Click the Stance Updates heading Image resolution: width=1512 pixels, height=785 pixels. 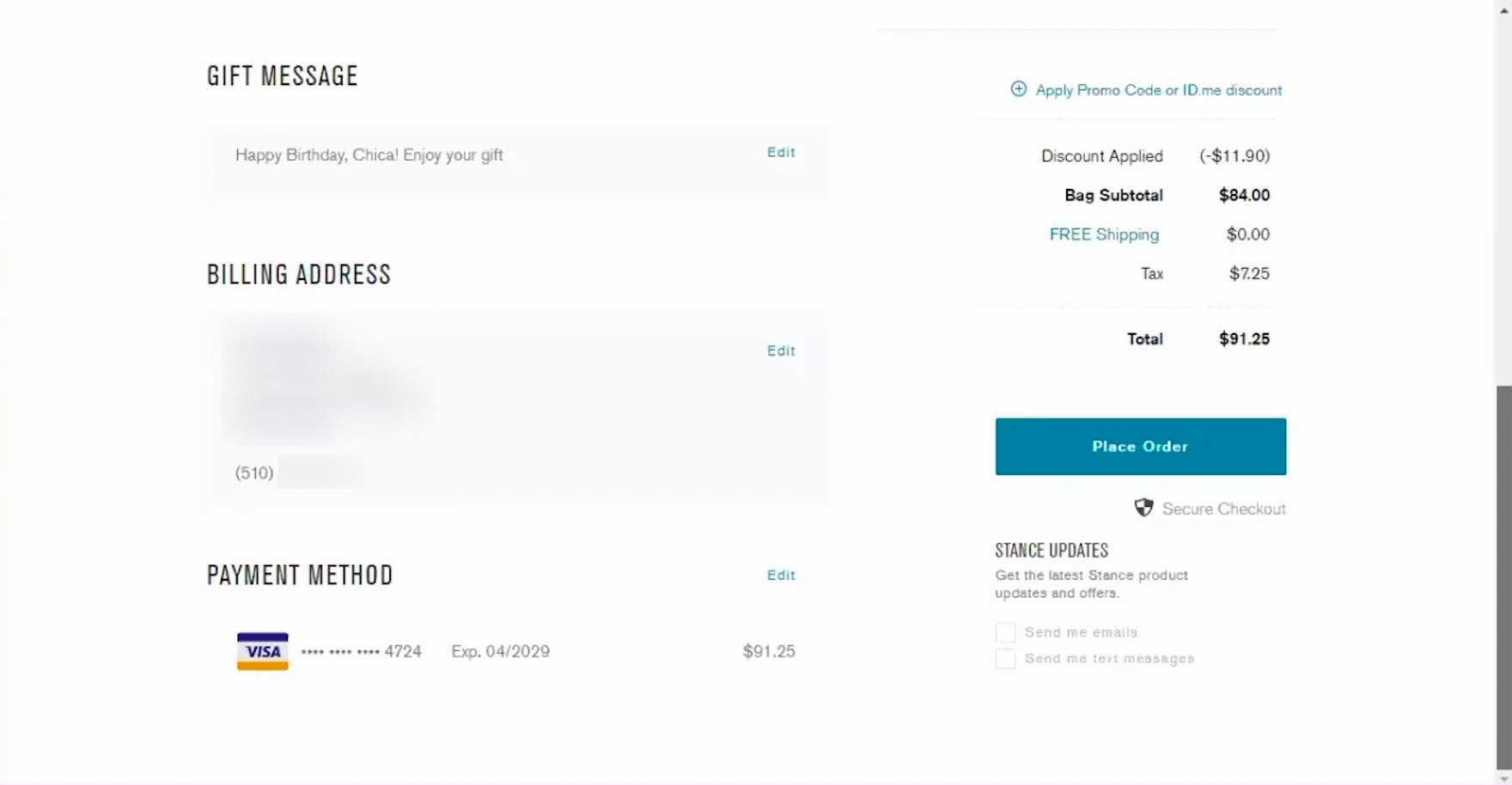tap(1052, 551)
